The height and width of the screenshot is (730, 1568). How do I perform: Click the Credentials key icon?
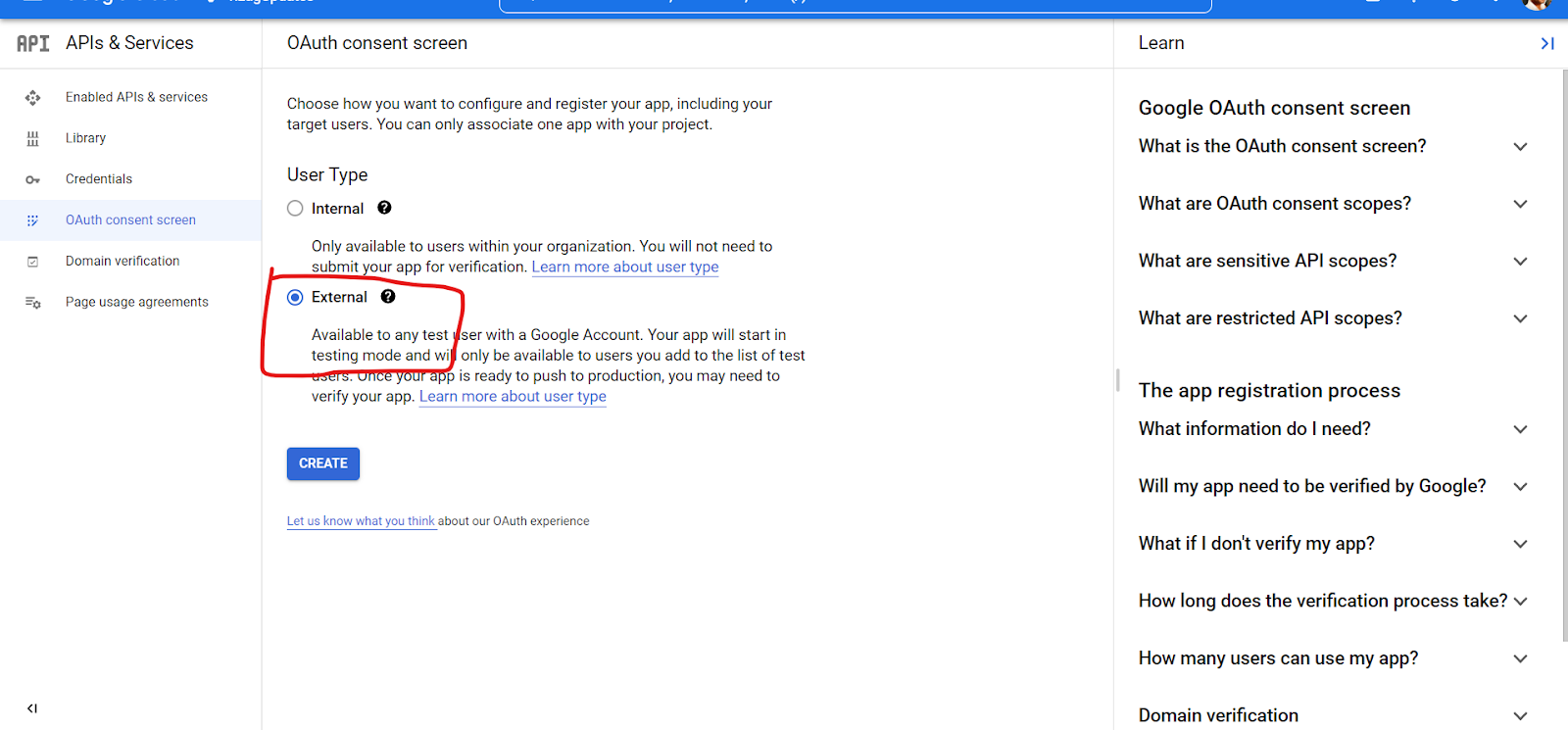coord(32,179)
